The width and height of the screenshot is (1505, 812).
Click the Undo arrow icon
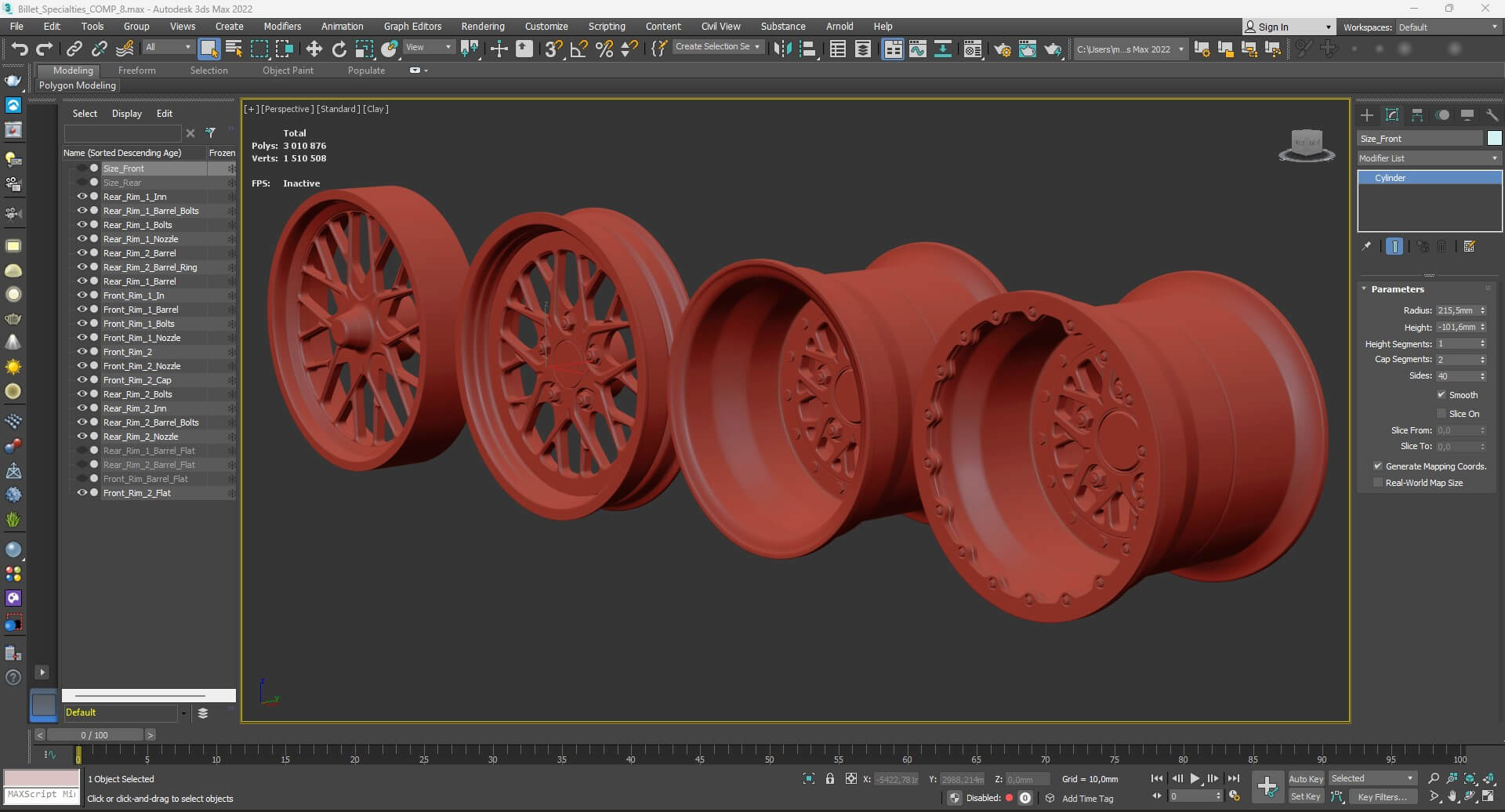[19, 49]
